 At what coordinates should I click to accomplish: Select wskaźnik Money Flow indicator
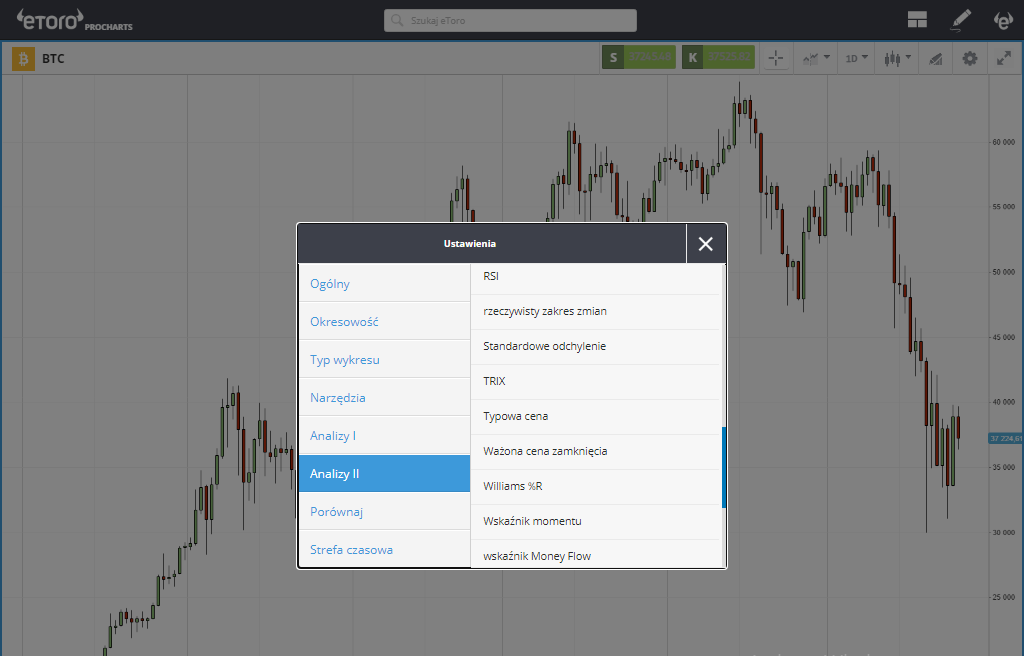coord(595,554)
